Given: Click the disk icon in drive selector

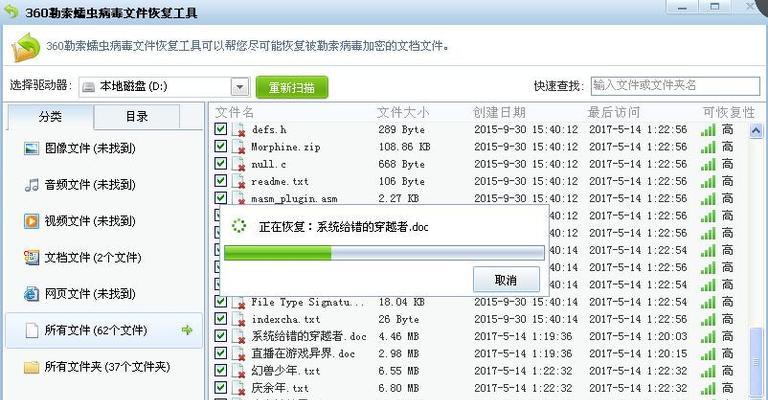Looking at the screenshot, I should pyautogui.click(x=88, y=87).
